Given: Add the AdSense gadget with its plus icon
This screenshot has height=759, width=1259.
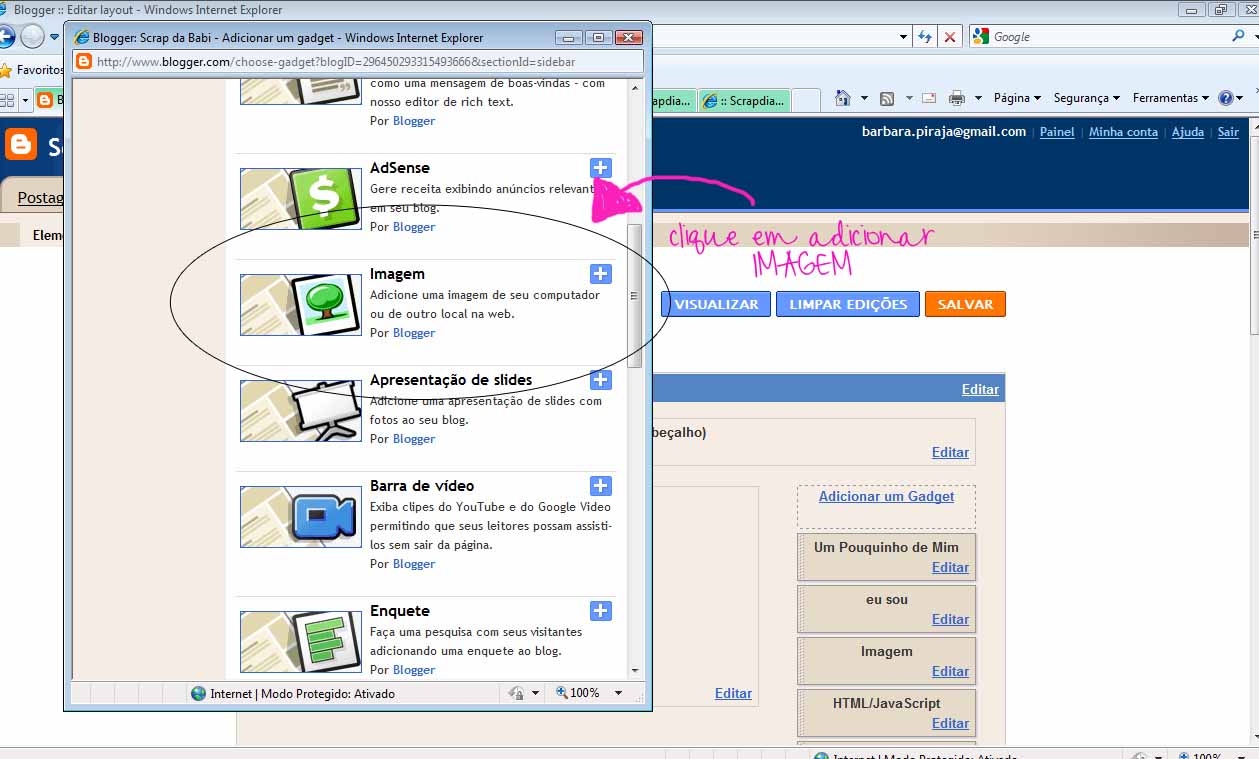Looking at the screenshot, I should point(600,168).
